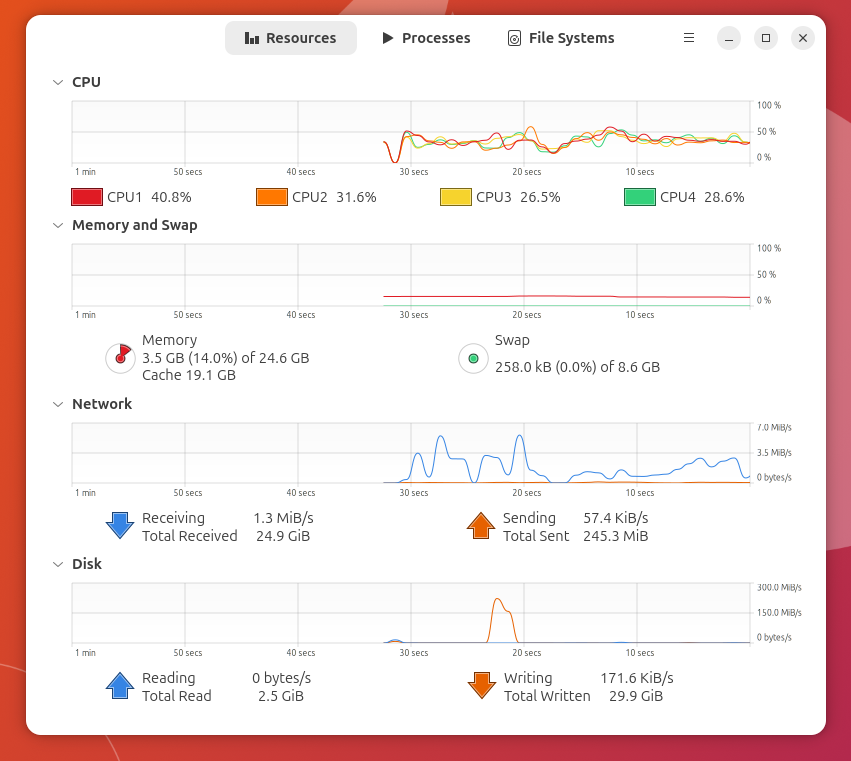The height and width of the screenshot is (761, 851).
Task: Pick a color for the orange CPU2 swatch
Action: [x=272, y=197]
